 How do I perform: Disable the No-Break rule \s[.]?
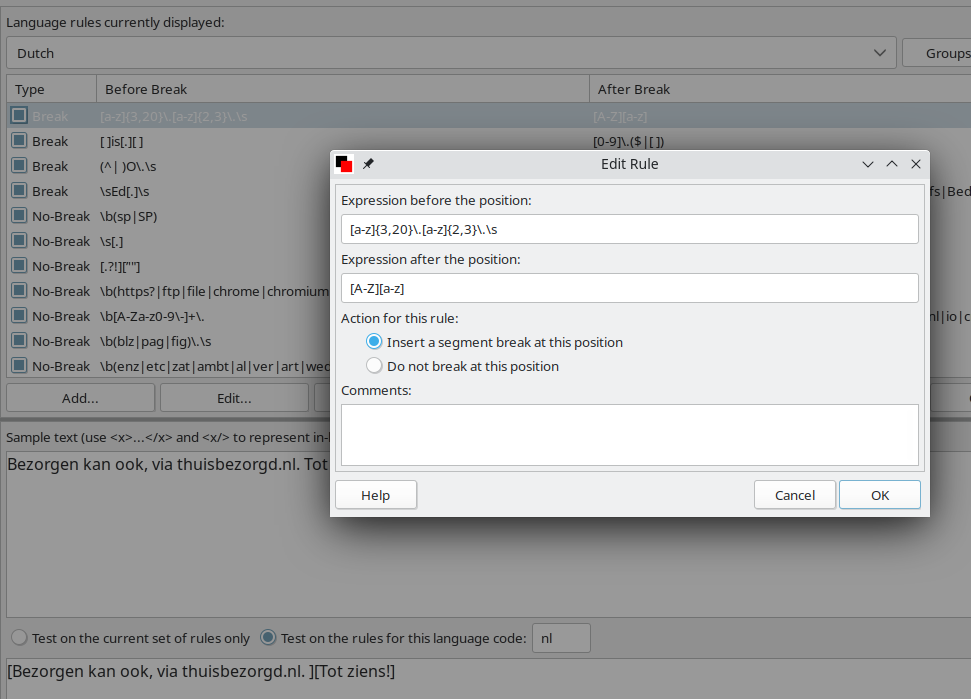[x=19, y=240]
